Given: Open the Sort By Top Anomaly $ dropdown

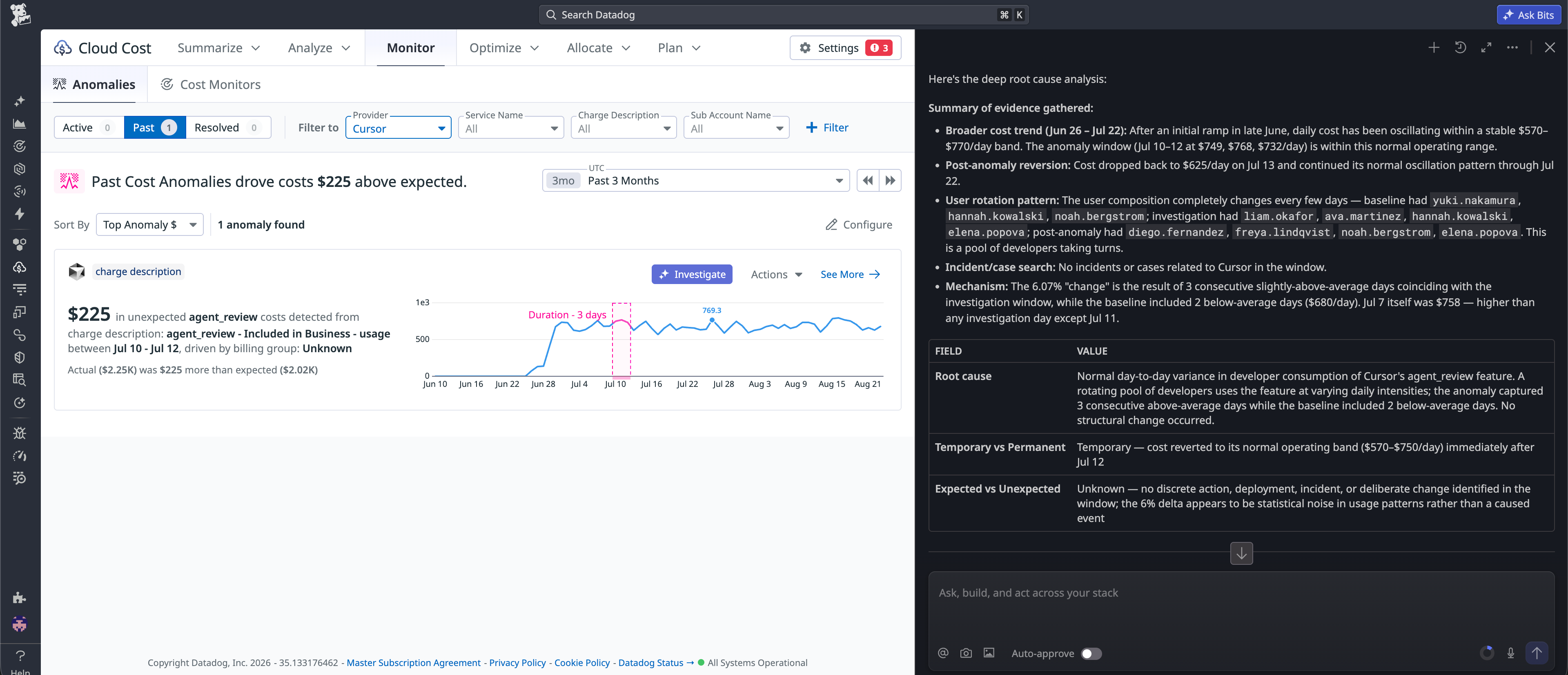Looking at the screenshot, I should tap(150, 225).
